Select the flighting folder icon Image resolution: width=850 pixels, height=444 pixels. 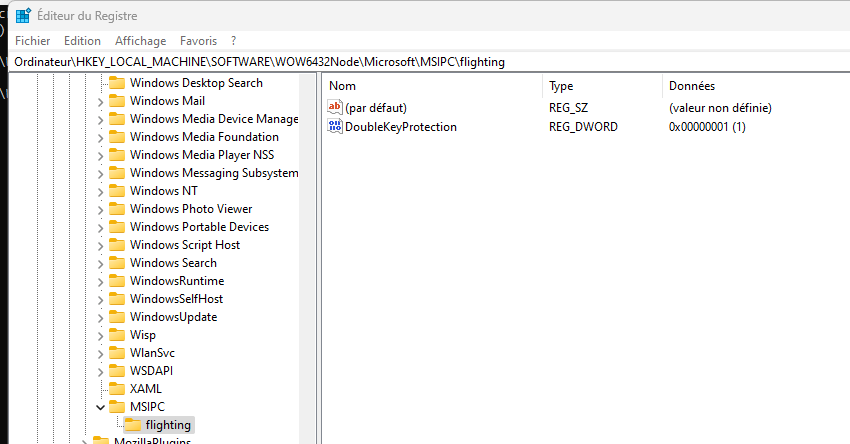(133, 425)
